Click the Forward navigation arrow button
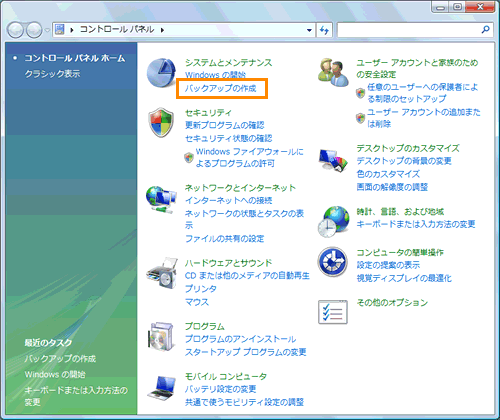This screenshot has height=420, width=500. tap(34, 30)
